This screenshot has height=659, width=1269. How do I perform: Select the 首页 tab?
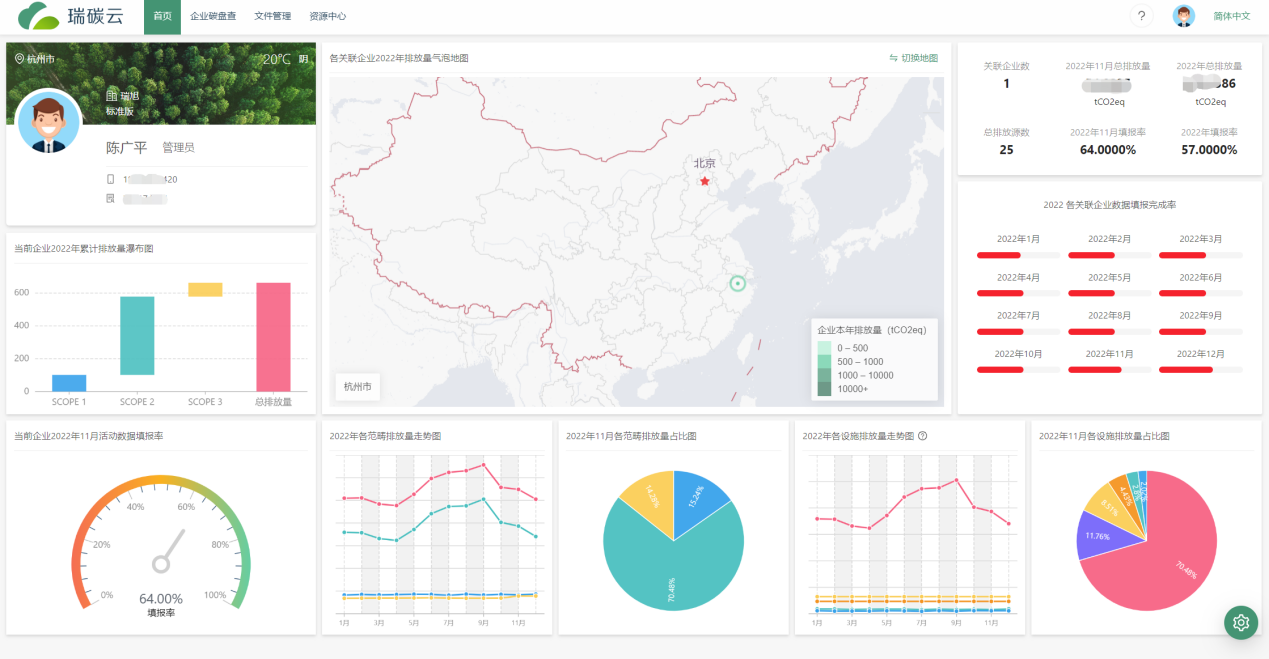[x=163, y=16]
